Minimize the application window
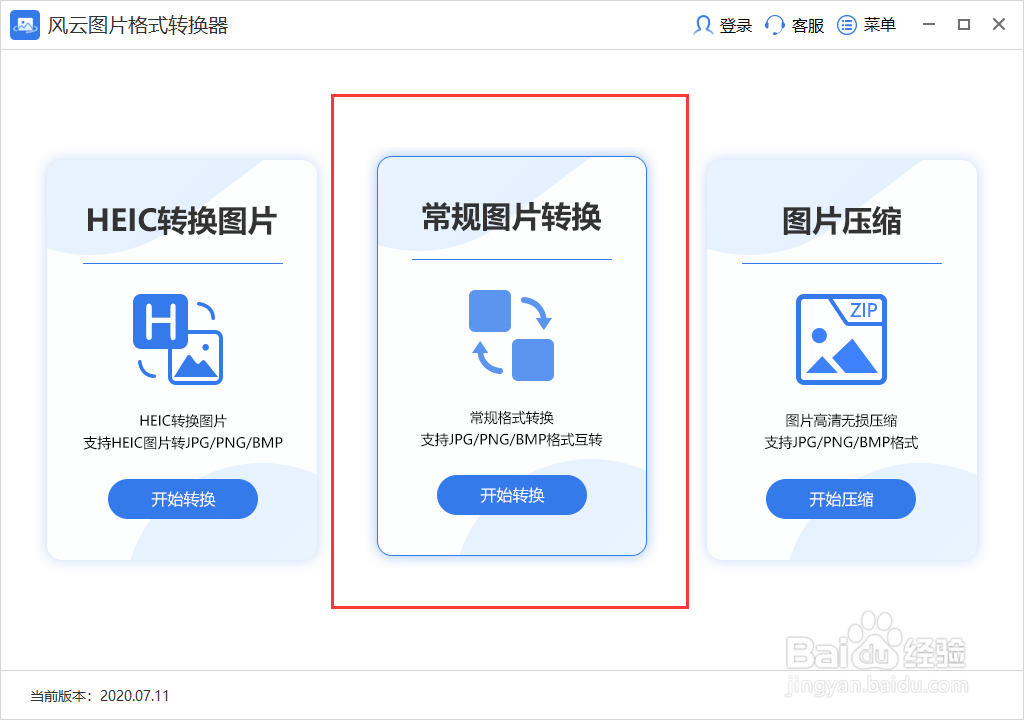 (x=928, y=24)
